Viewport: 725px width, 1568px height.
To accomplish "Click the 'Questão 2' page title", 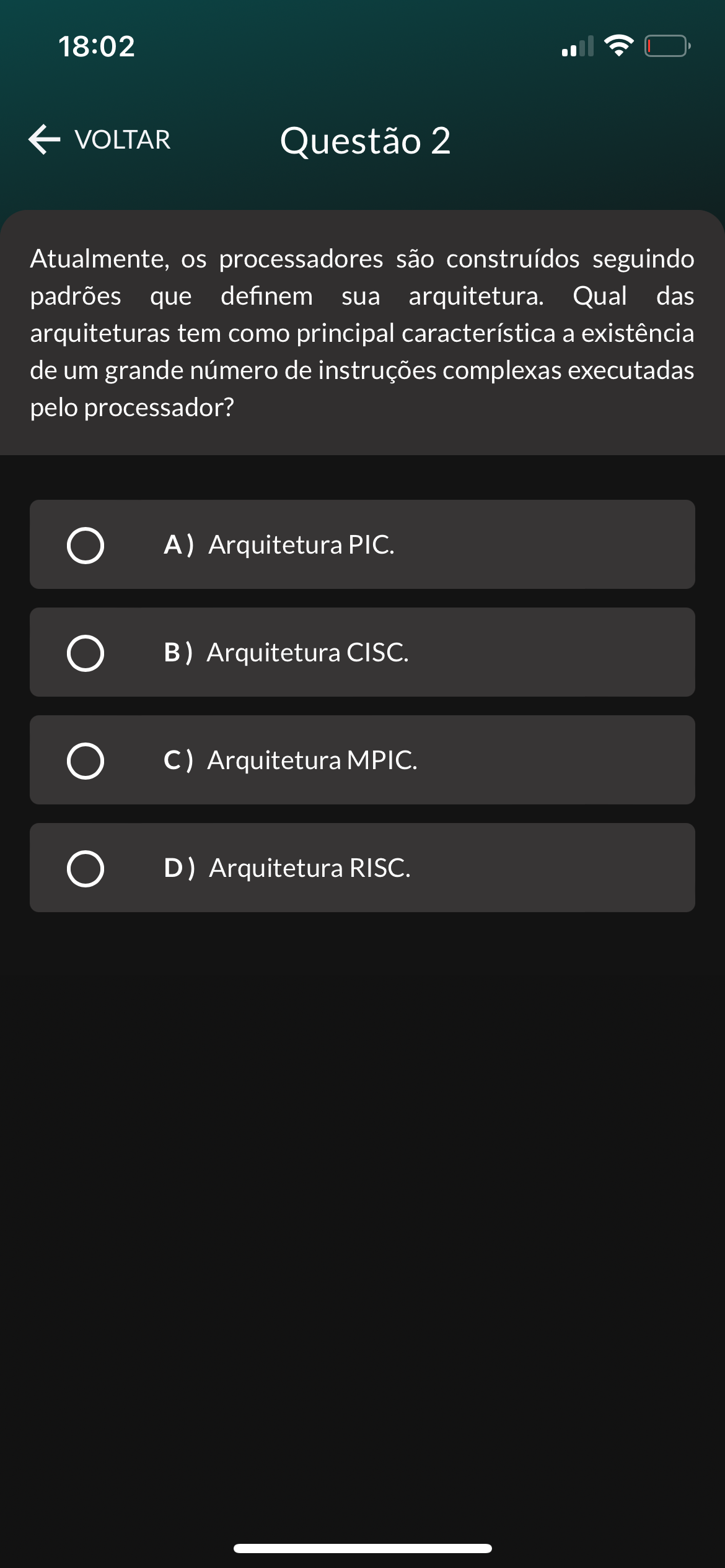I will coord(365,141).
